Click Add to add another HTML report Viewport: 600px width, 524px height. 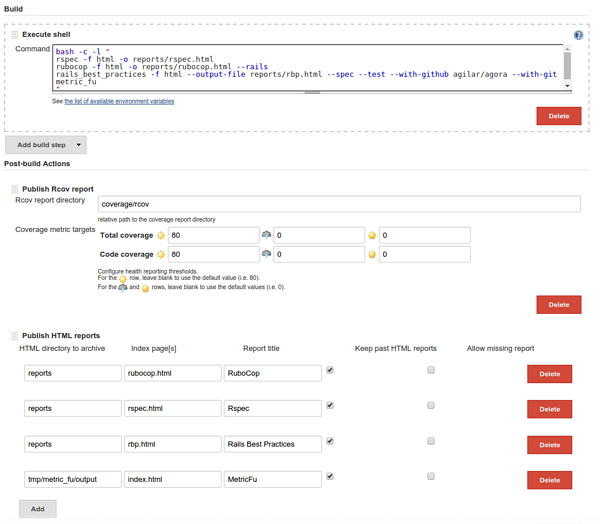click(37, 509)
